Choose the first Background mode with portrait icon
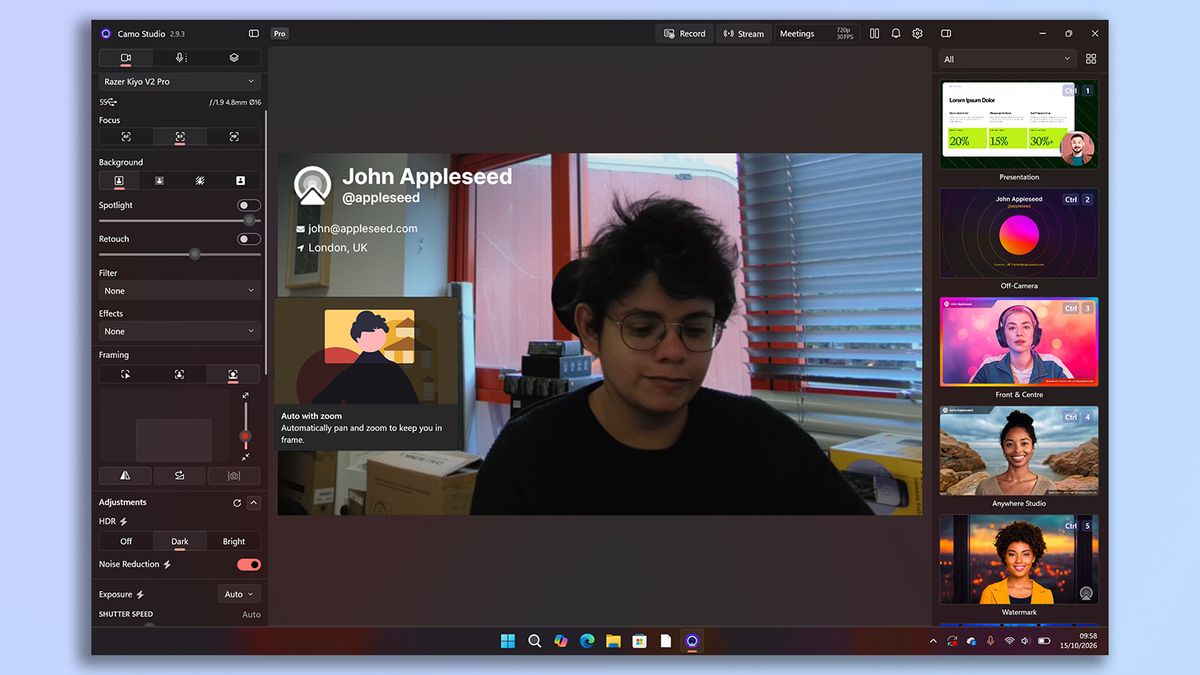The height and width of the screenshot is (675, 1200). 119,181
